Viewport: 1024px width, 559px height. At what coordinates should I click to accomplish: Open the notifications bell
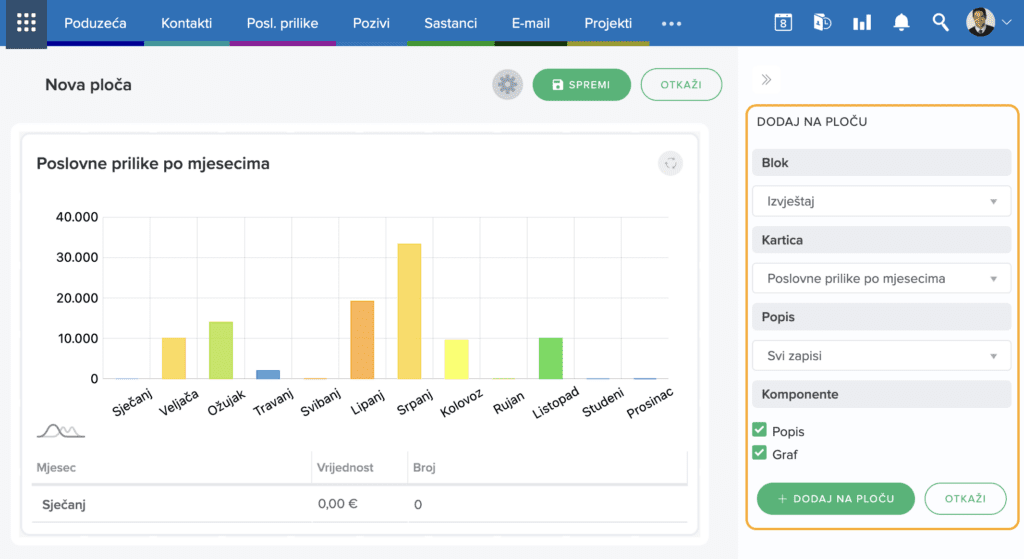point(901,23)
